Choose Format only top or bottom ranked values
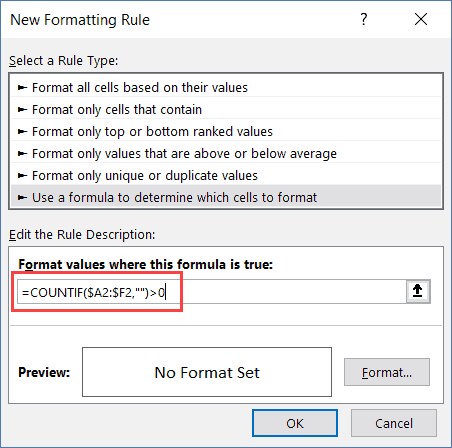This screenshot has height=448, width=452. tap(226, 132)
